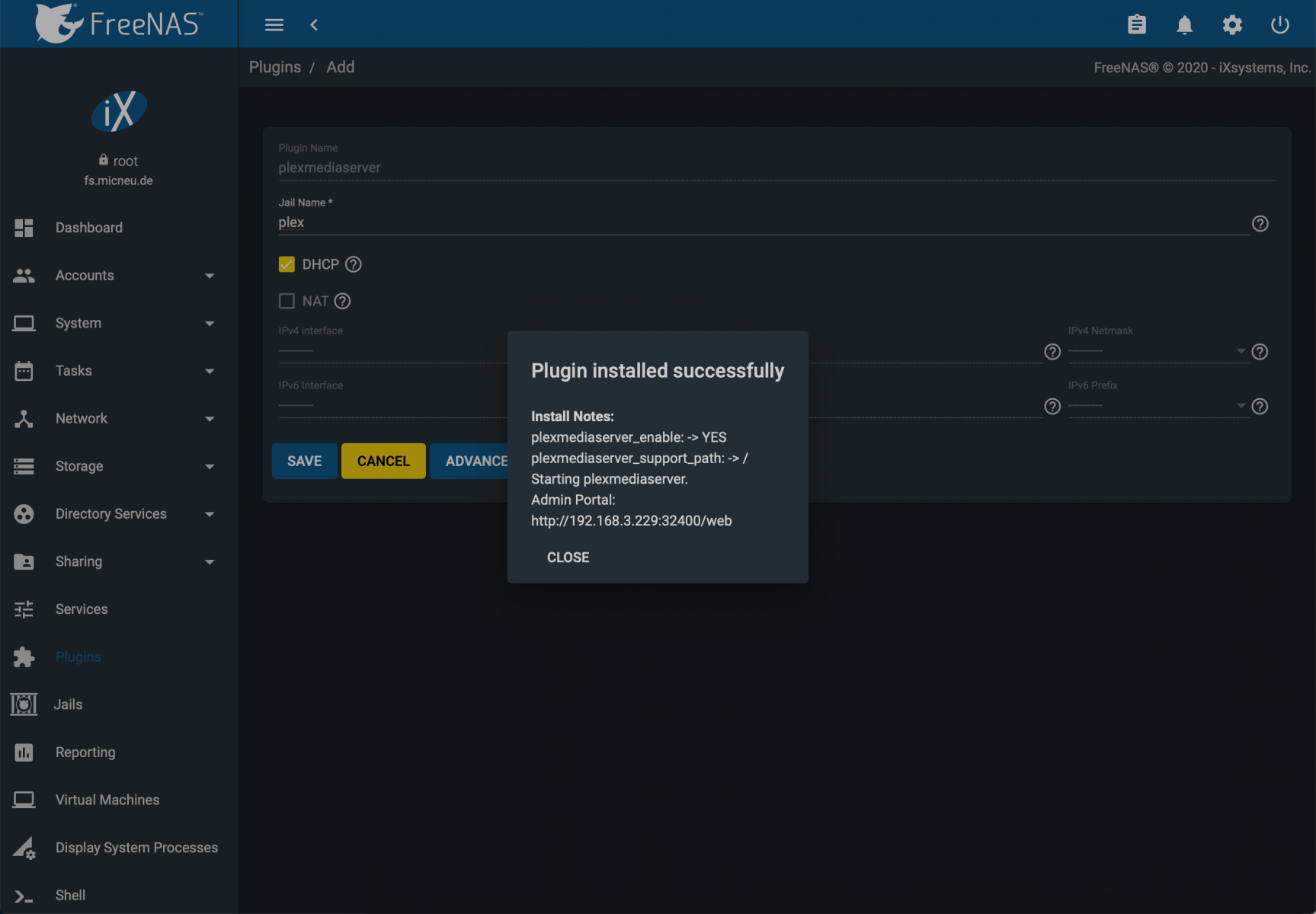Open Virtual Machines in the sidebar
Viewport: 1316px width, 914px height.
(x=107, y=800)
